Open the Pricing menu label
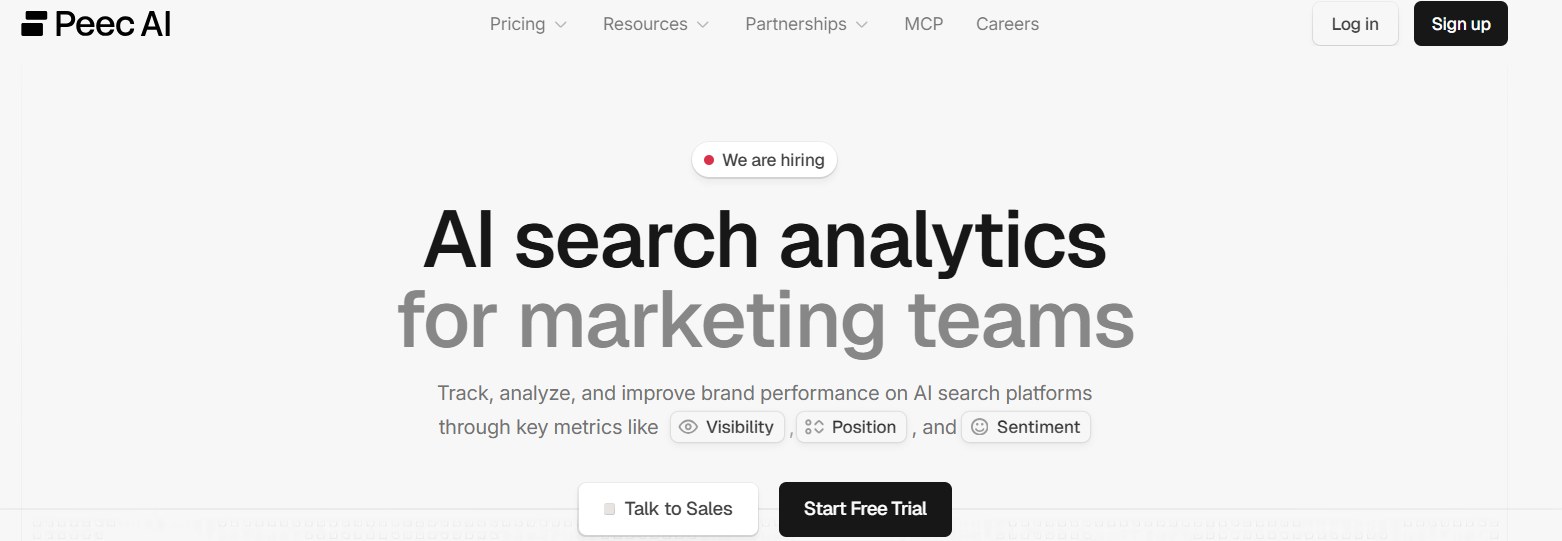The width and height of the screenshot is (1562, 541). (x=517, y=24)
